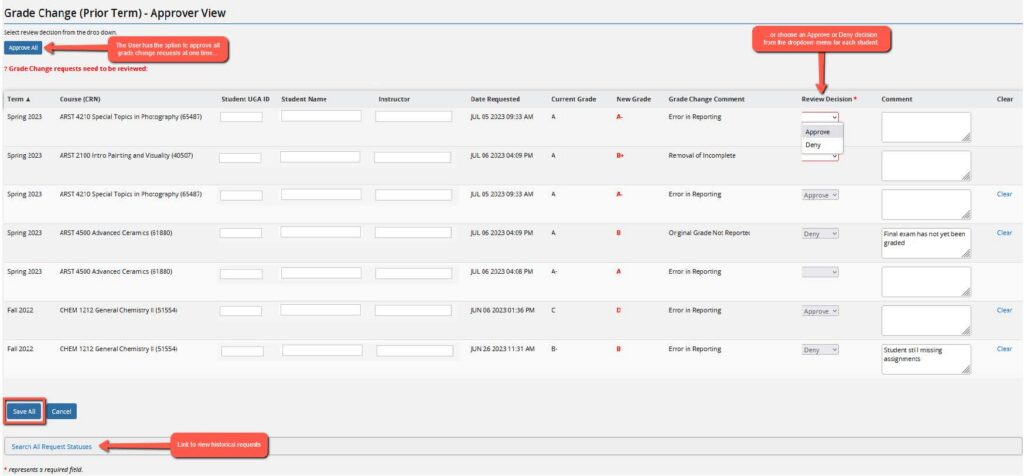
Task: Open Deny dropdown beside 'Student still missing assignments'
Action: click(820, 350)
